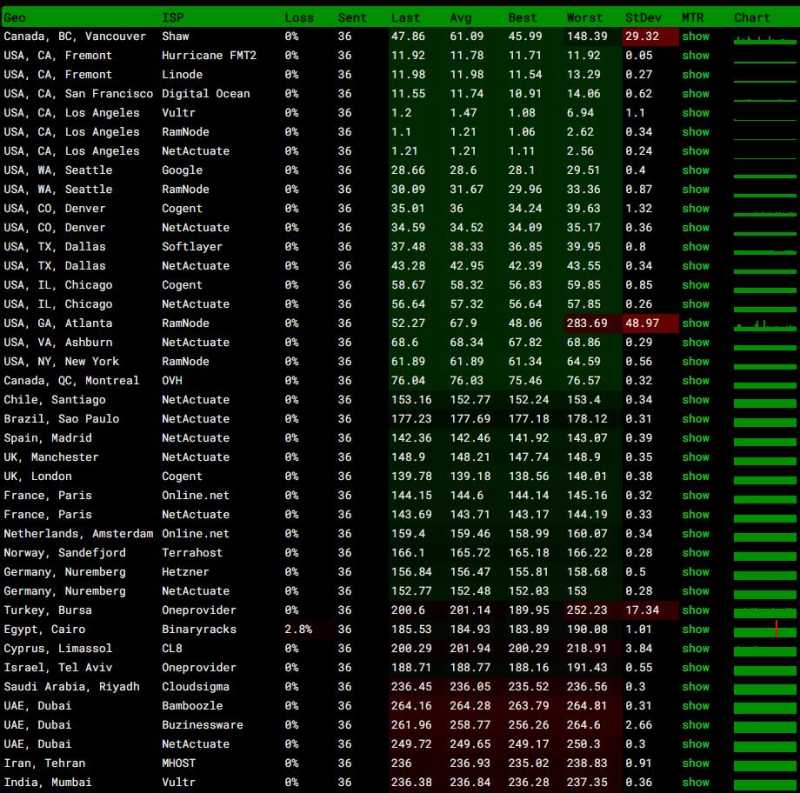
Task: Click the Loss column header
Action: [x=299, y=18]
